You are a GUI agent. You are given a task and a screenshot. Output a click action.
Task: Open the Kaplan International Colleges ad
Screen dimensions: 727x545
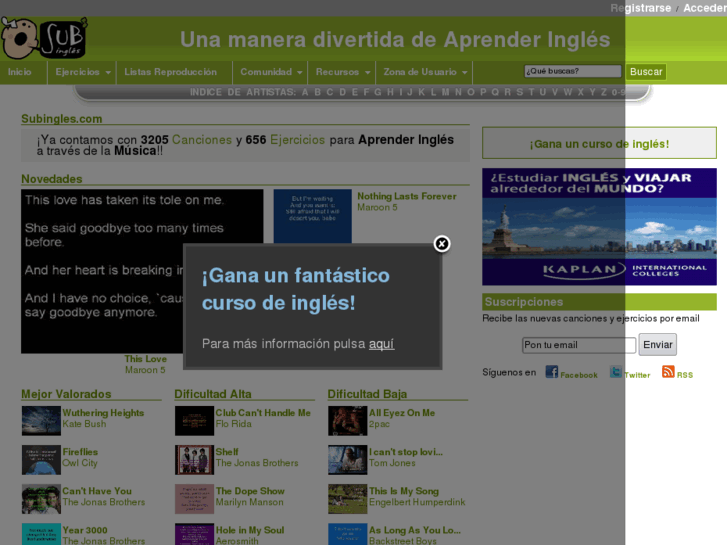coord(599,227)
